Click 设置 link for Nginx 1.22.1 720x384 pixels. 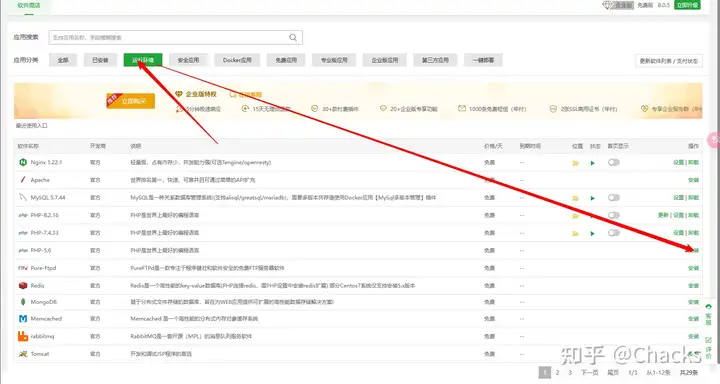(678, 162)
